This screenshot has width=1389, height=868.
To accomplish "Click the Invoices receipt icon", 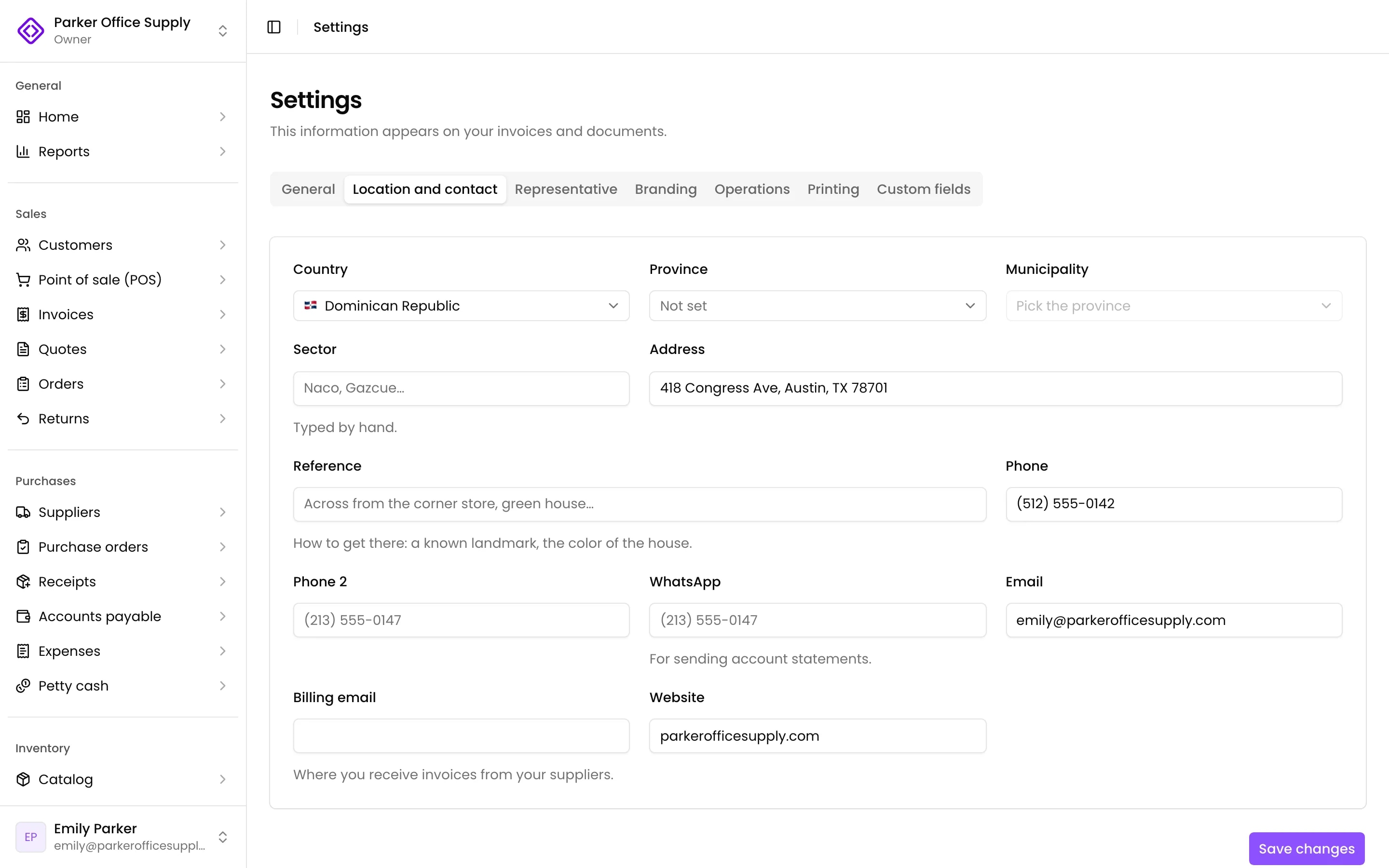I will coord(23,314).
